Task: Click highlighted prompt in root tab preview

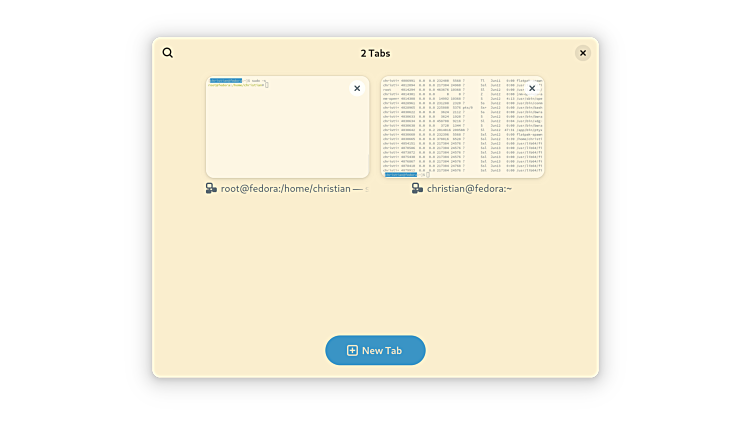Action: (x=226, y=81)
